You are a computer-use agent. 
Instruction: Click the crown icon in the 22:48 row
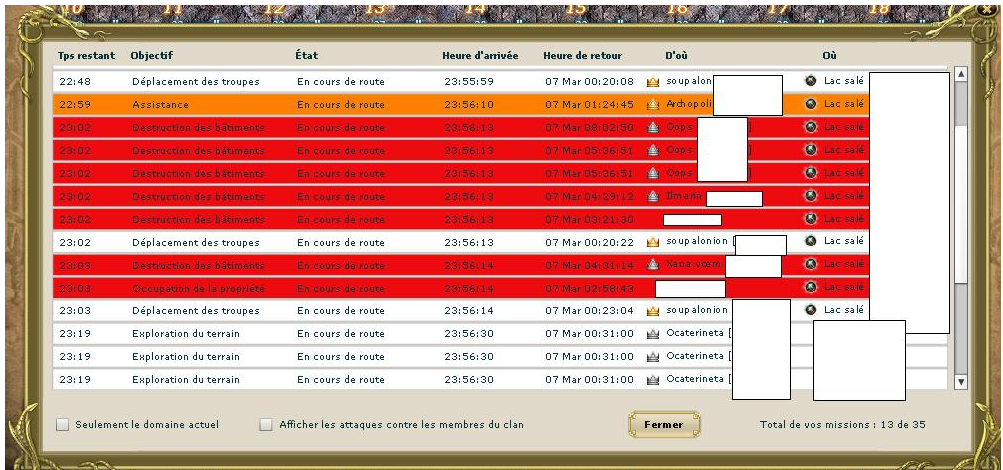coord(653,81)
